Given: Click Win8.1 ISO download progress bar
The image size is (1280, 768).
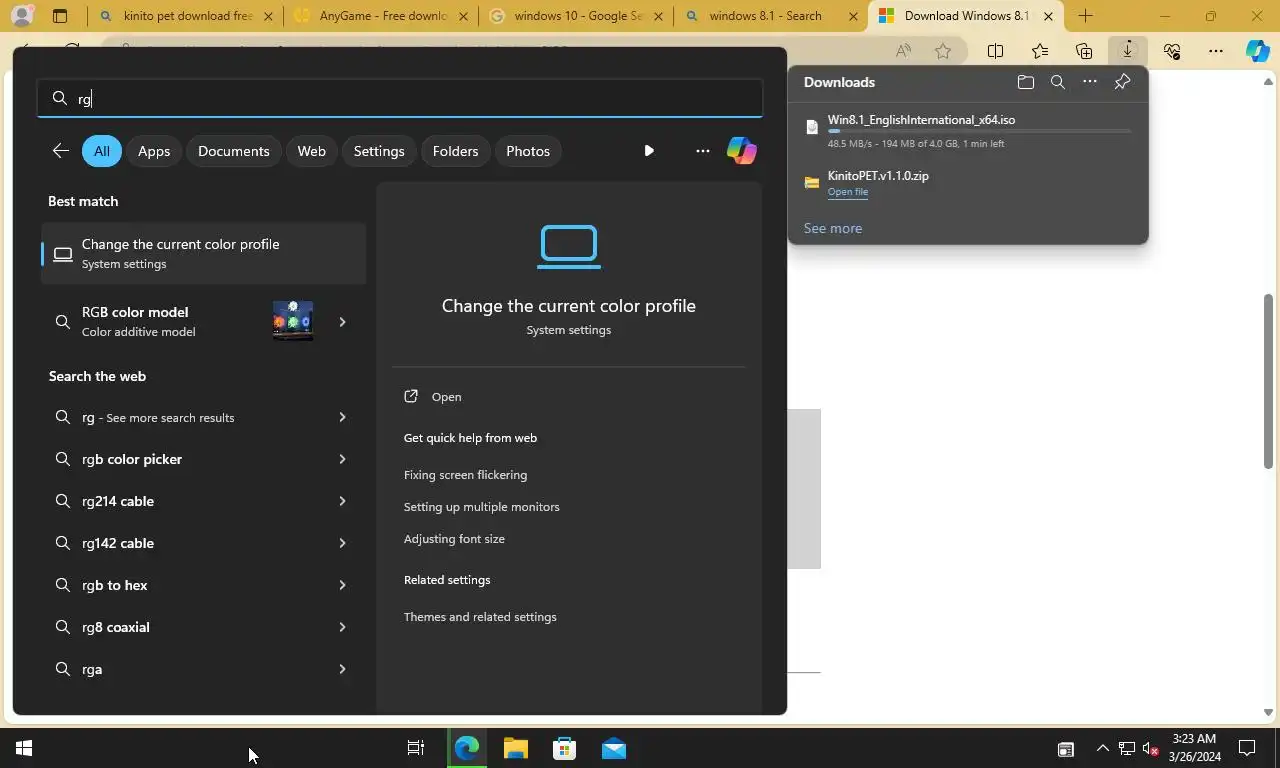Looking at the screenshot, I should click(979, 131).
